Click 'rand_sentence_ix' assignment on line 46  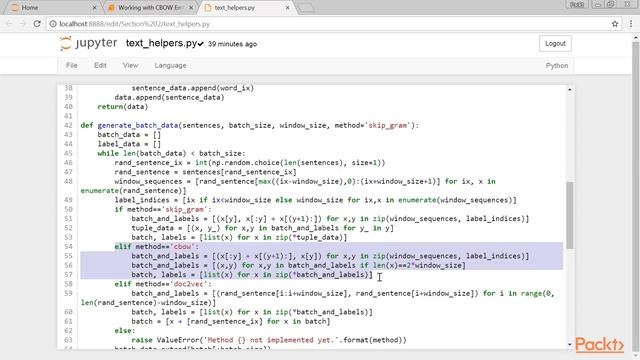(249, 163)
